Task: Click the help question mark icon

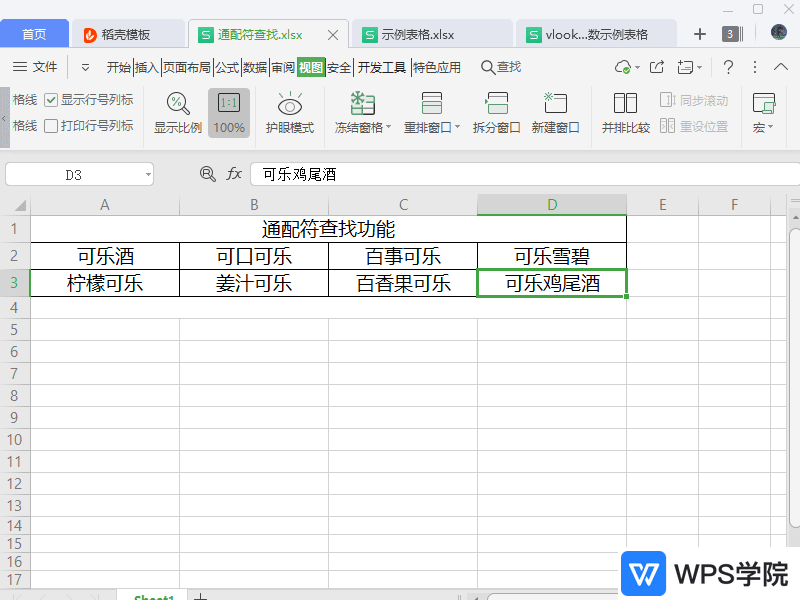Action: click(x=728, y=67)
